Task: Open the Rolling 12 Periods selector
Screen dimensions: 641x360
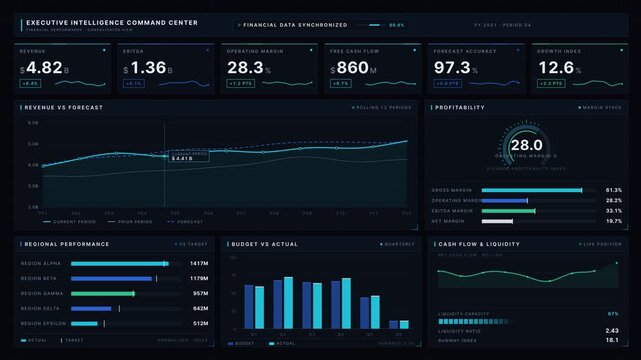Action: click(382, 107)
